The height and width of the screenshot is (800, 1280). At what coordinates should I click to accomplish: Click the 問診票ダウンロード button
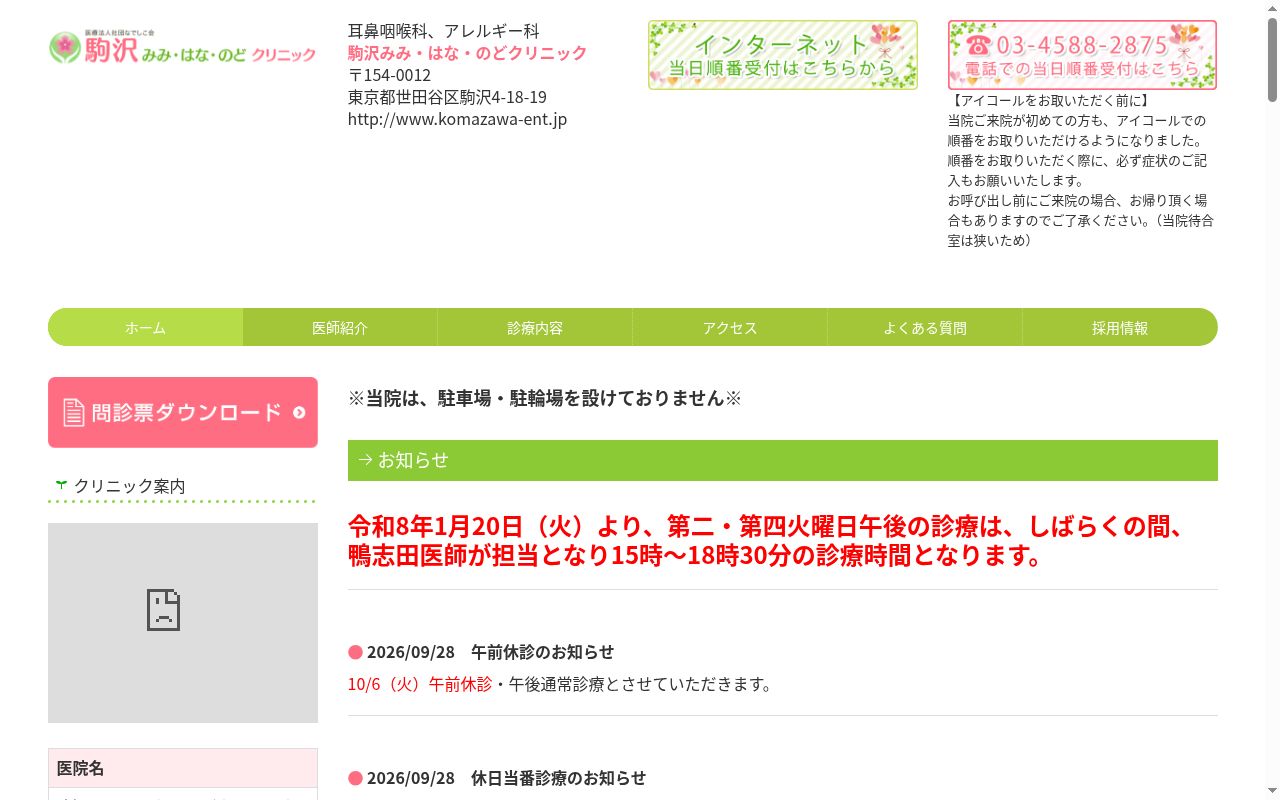[x=183, y=412]
